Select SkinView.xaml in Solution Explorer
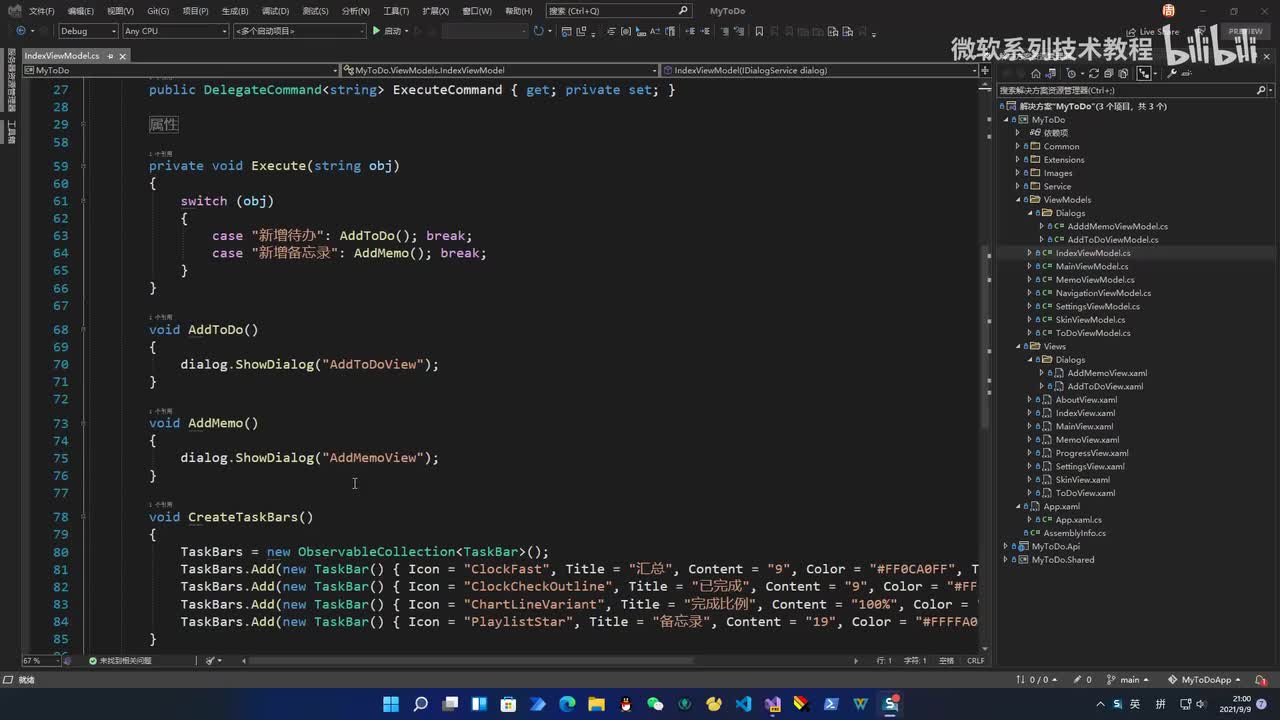This screenshot has width=1280, height=720. (1083, 480)
